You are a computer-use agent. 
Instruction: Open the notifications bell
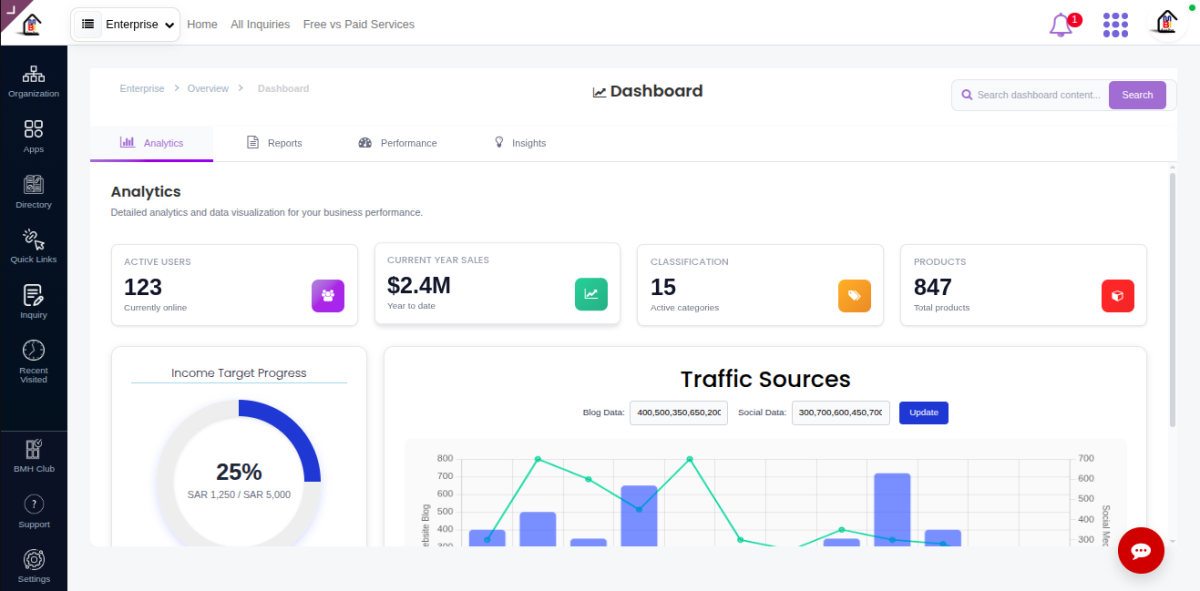click(1062, 25)
